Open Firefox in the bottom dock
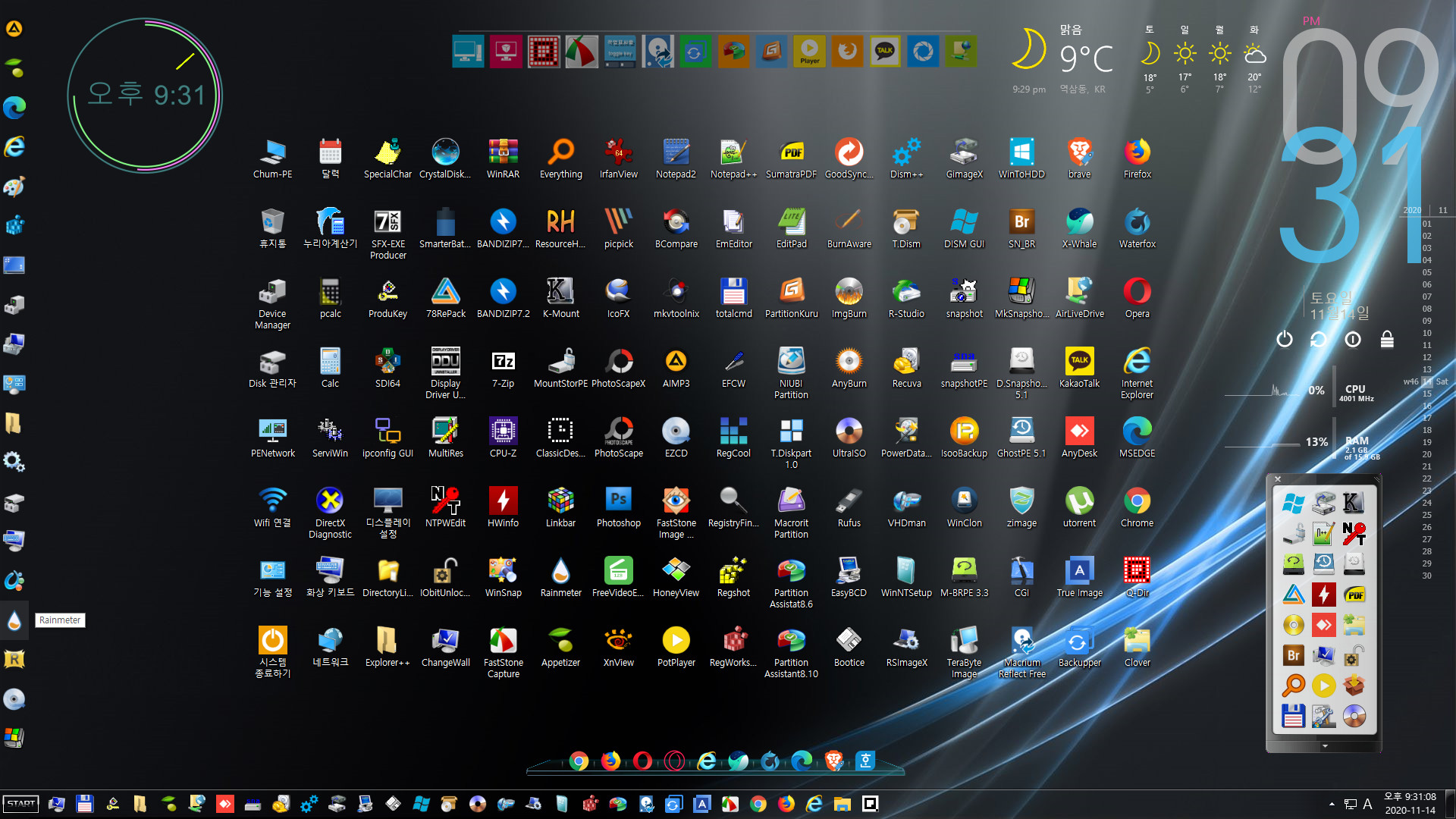This screenshot has height=819, width=1456. coord(610,761)
